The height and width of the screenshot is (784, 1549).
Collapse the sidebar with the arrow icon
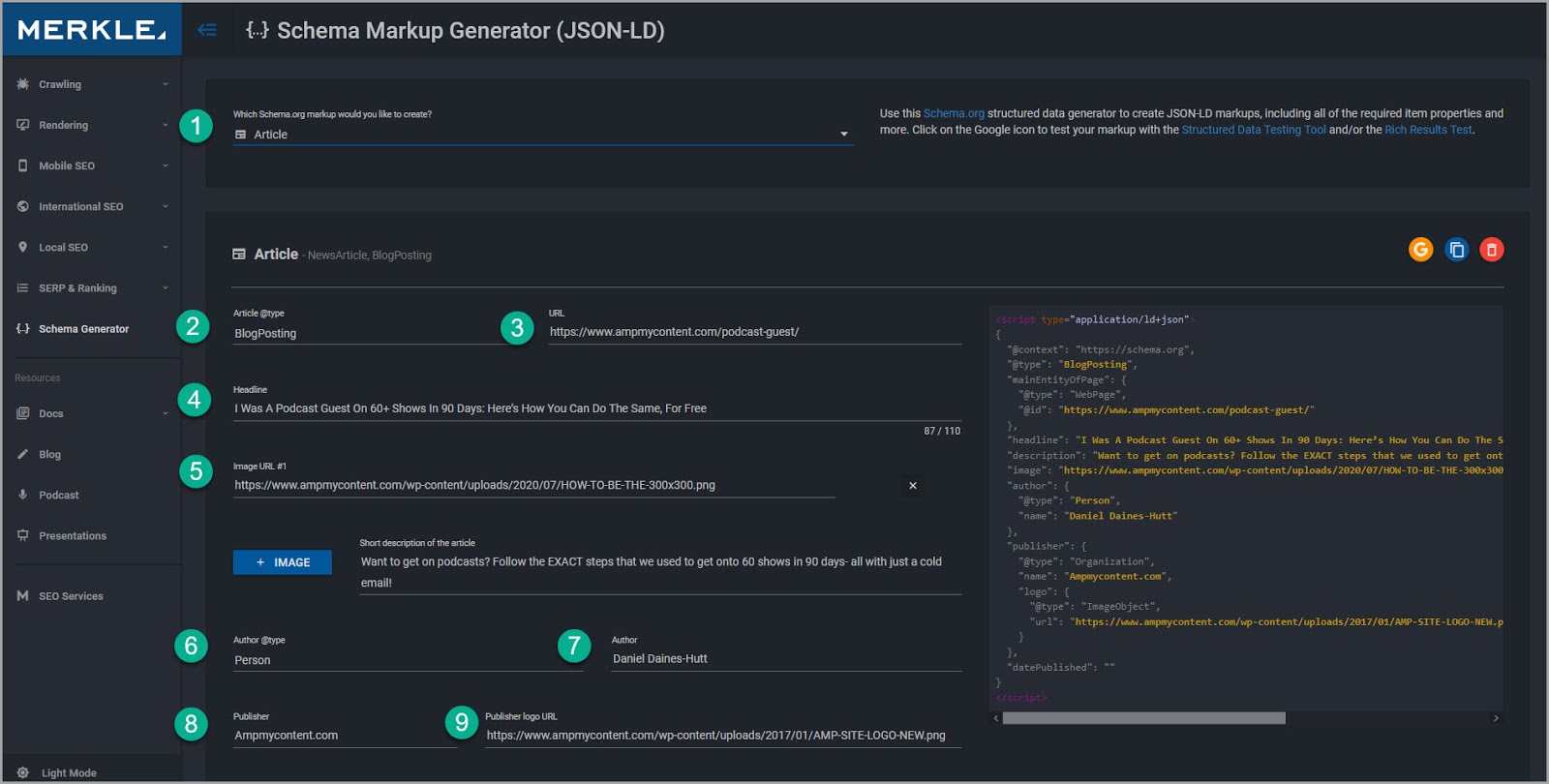coord(206,30)
